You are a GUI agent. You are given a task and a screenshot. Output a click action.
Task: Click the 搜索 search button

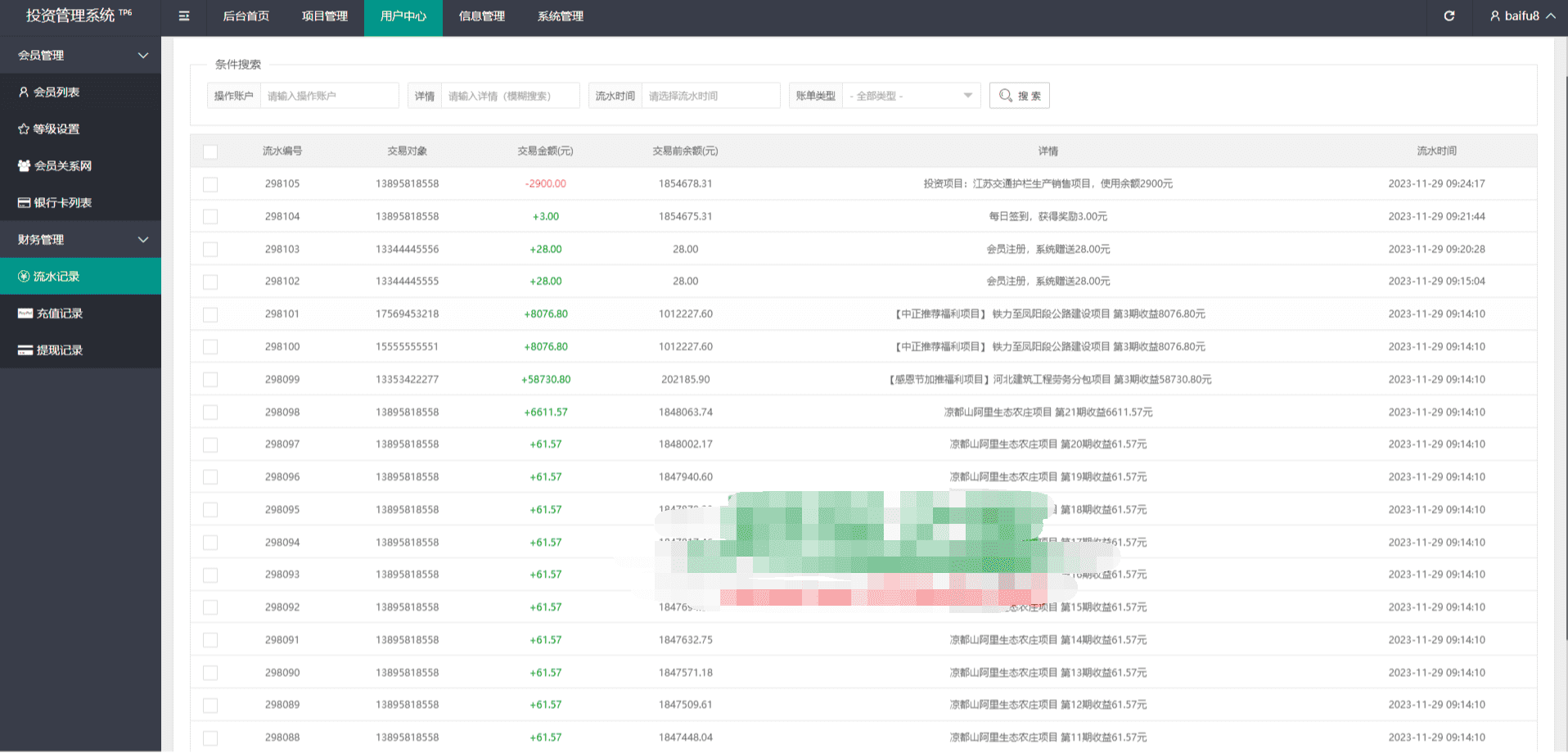(1019, 96)
